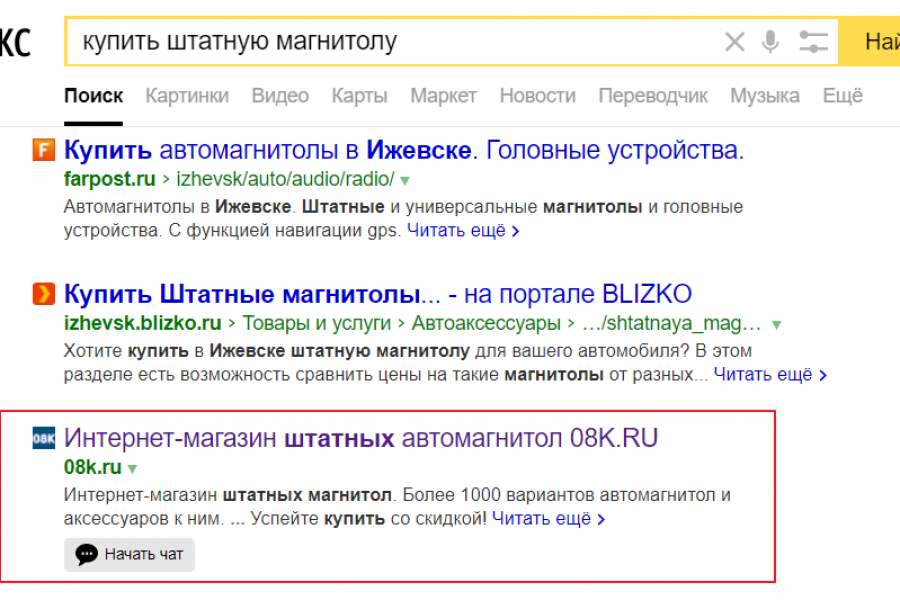Click the BLIZKO orange arrow favicon
This screenshot has width=900, height=600.
point(44,294)
